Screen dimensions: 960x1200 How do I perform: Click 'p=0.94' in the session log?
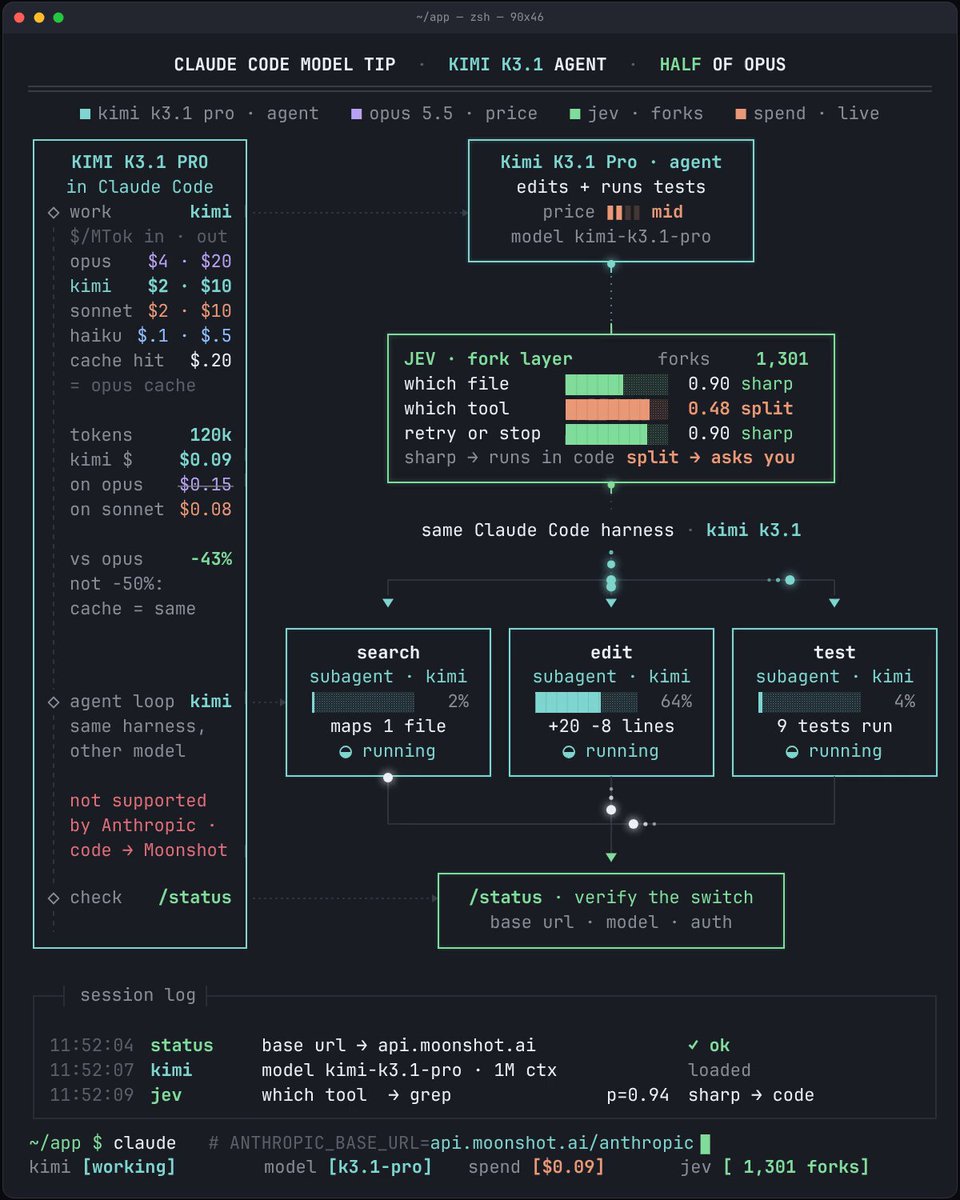(638, 1095)
